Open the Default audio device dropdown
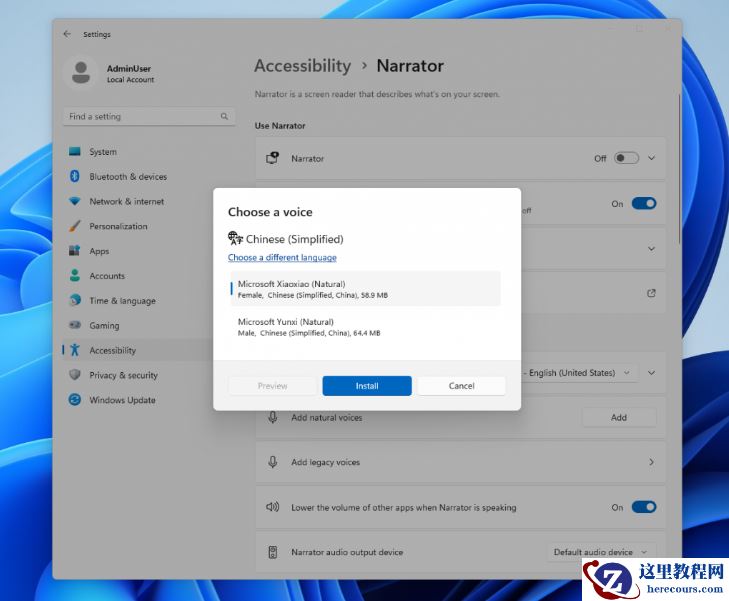This screenshot has width=729, height=601. click(x=601, y=552)
